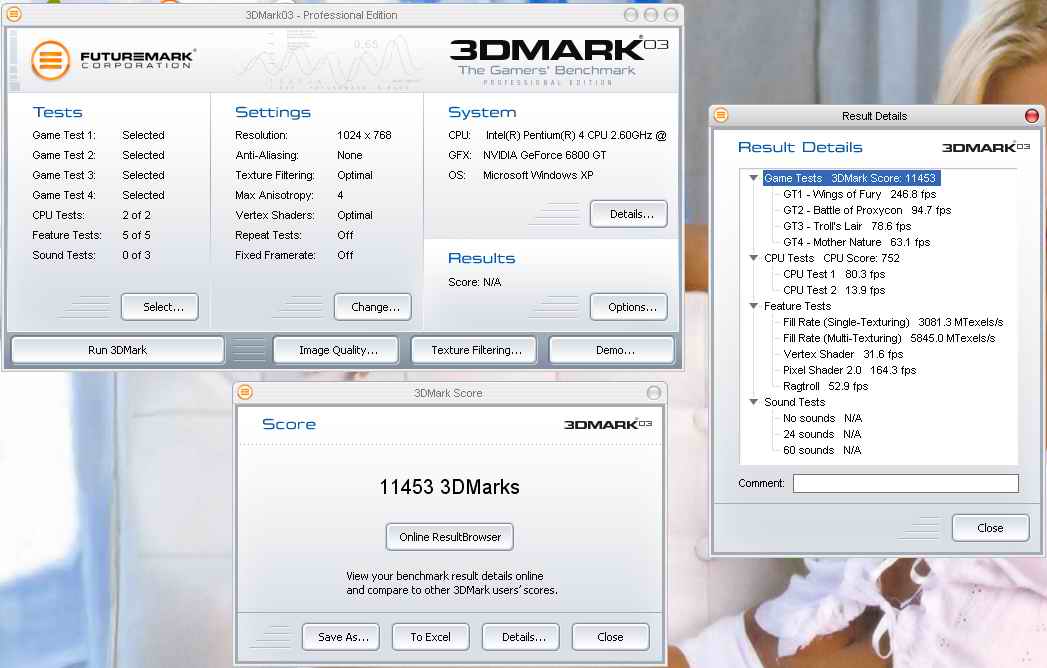Open the Texture Filtering tool
Viewport: 1047px width, 668px height.
coord(474,350)
